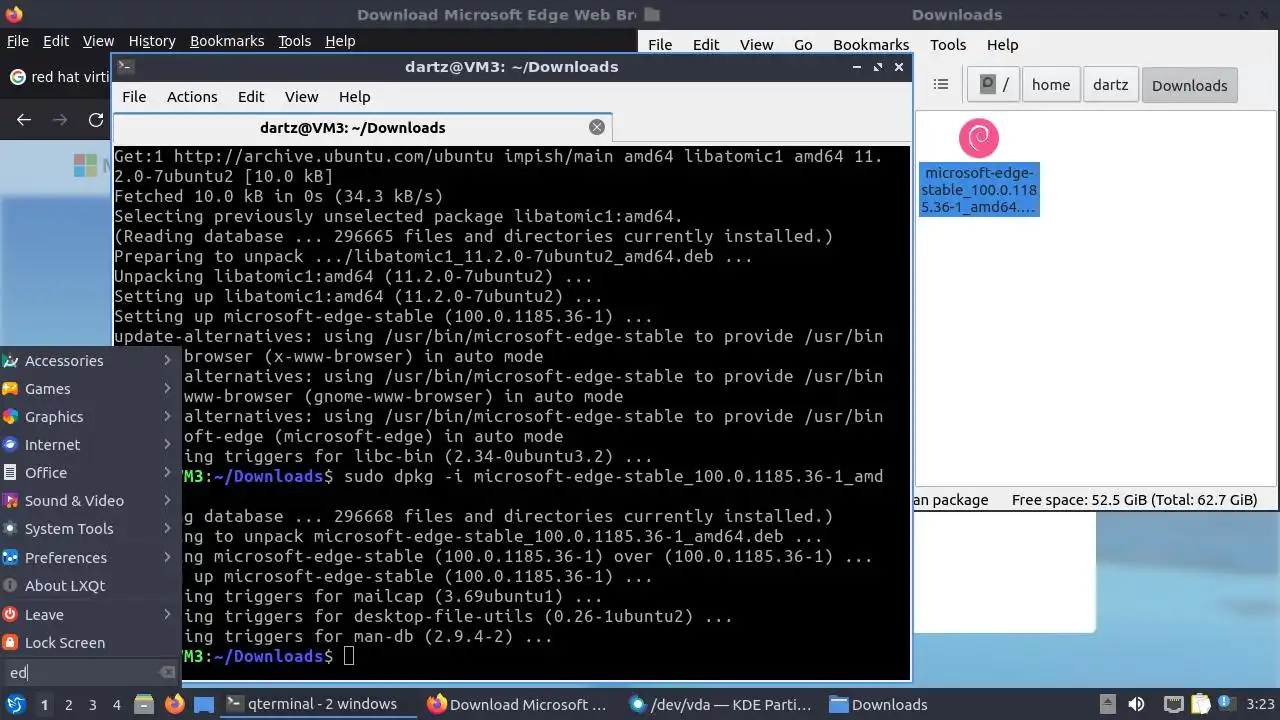
Task: Expand the Preferences submenu
Action: (x=90, y=557)
